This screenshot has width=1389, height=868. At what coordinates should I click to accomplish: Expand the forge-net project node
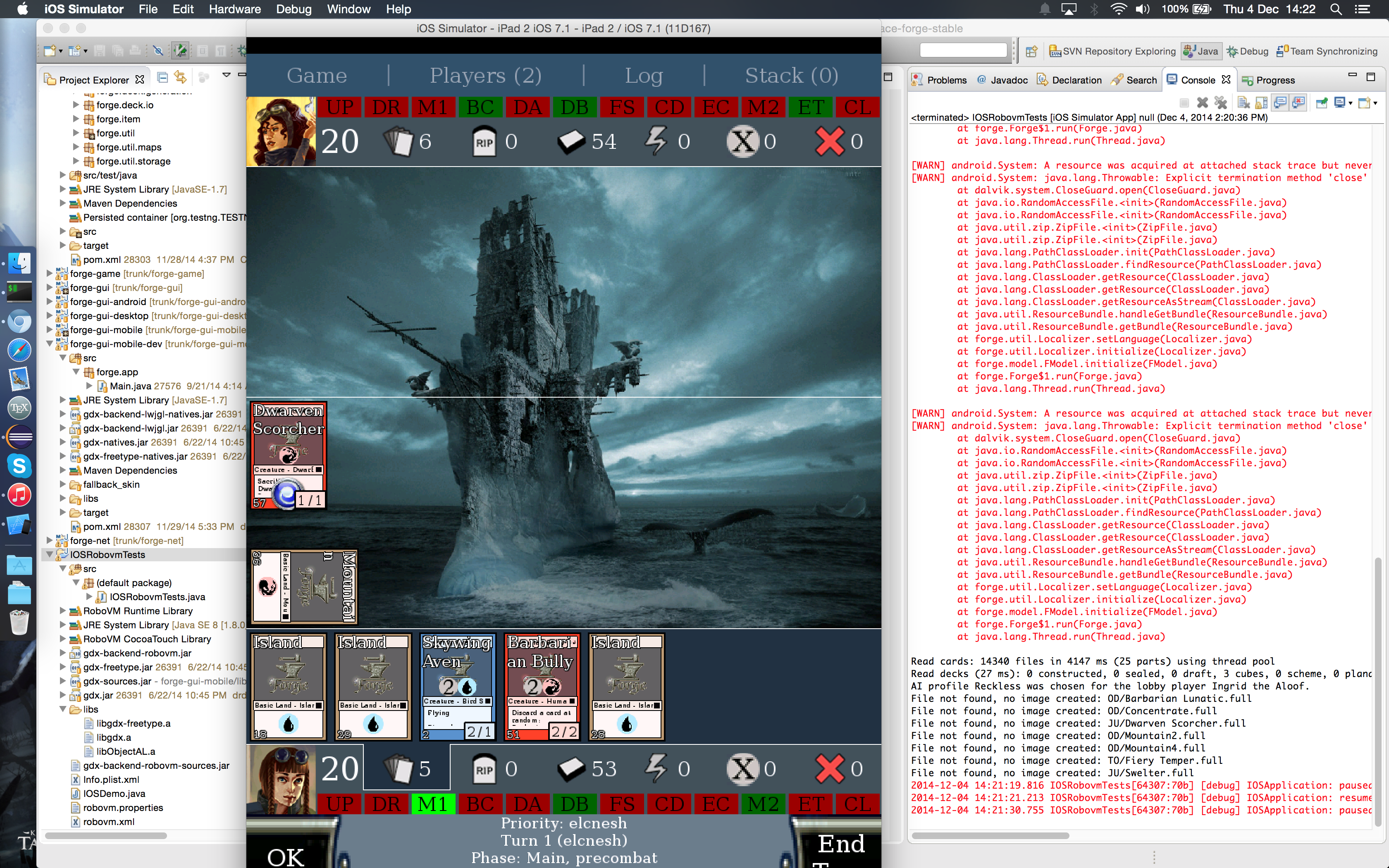pos(50,541)
